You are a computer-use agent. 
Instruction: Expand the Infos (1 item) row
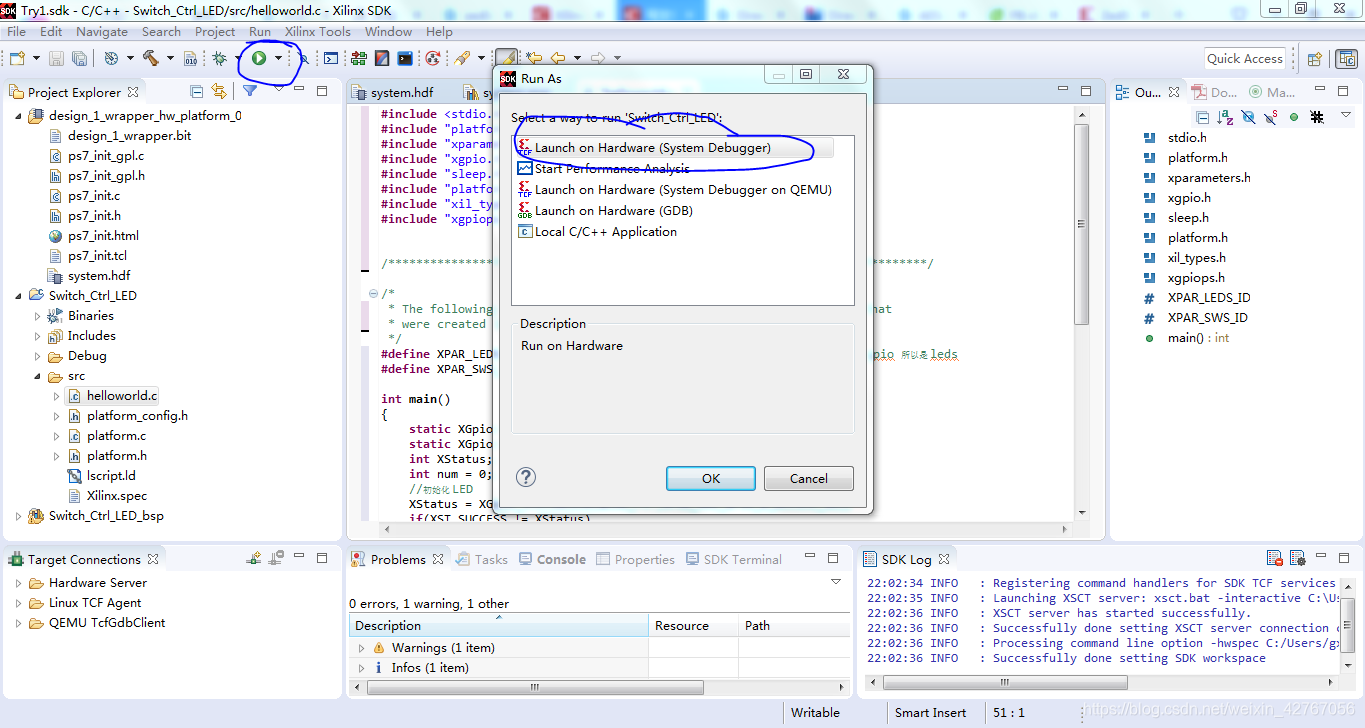click(362, 668)
